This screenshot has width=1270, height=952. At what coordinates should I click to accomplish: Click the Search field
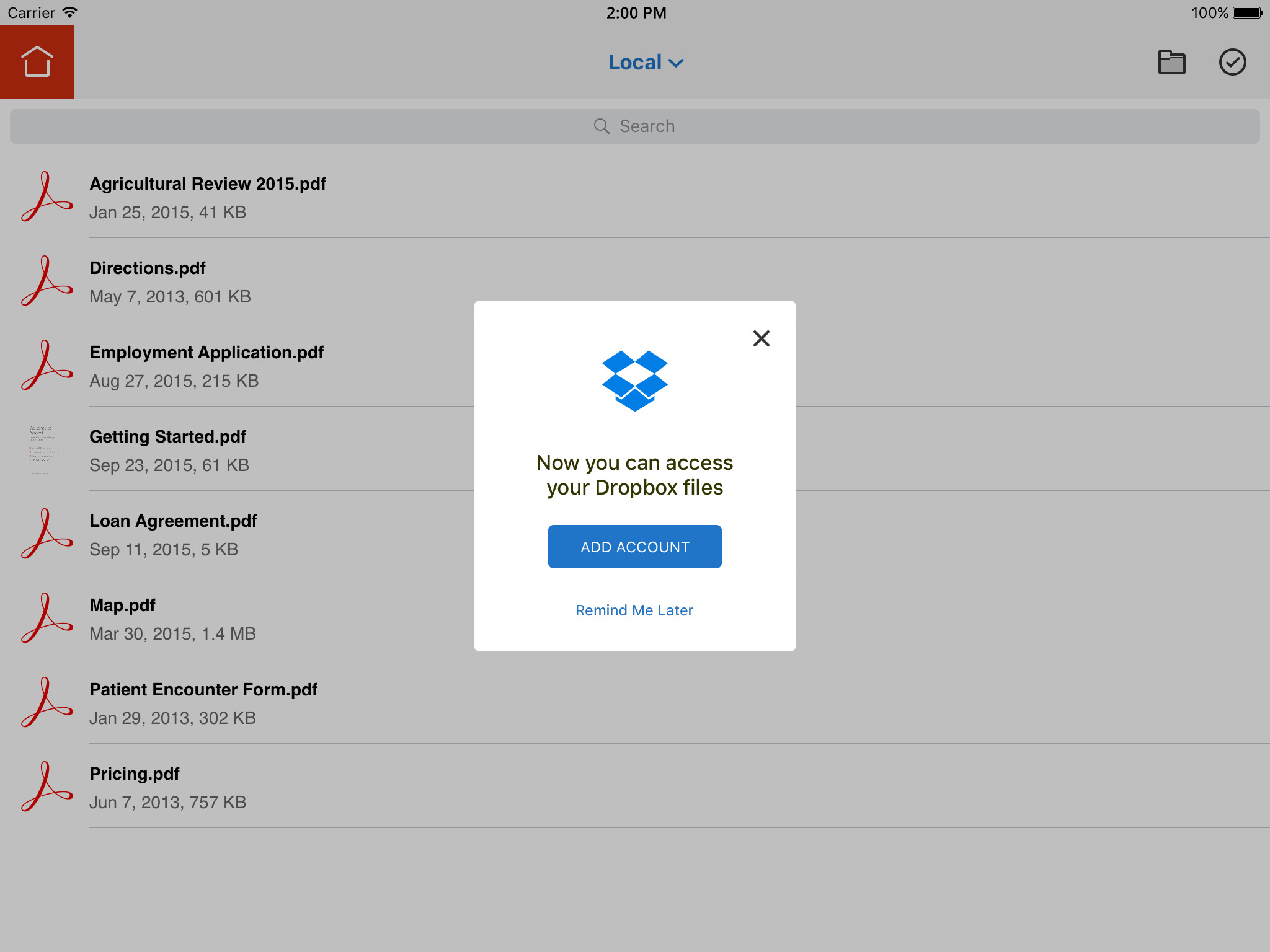(x=635, y=126)
